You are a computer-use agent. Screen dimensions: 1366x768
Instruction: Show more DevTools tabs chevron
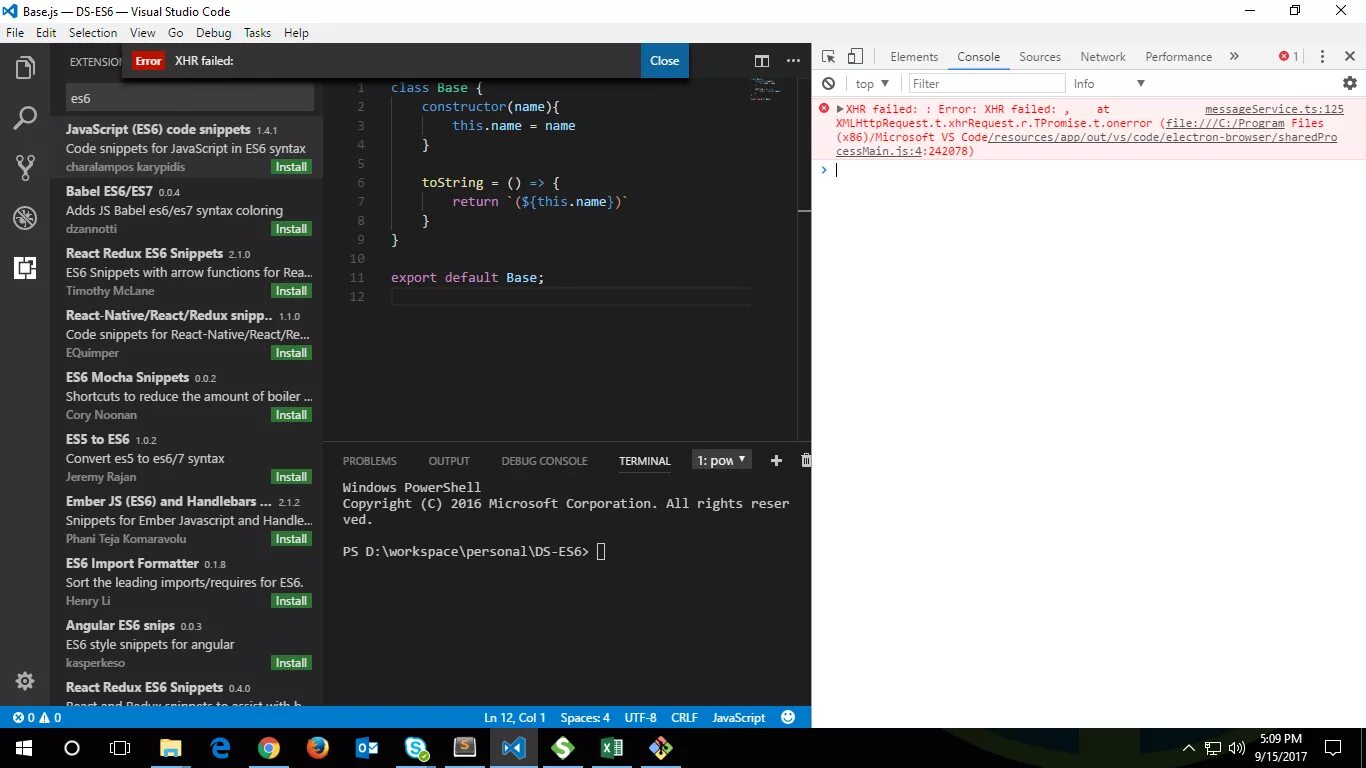(x=1234, y=56)
